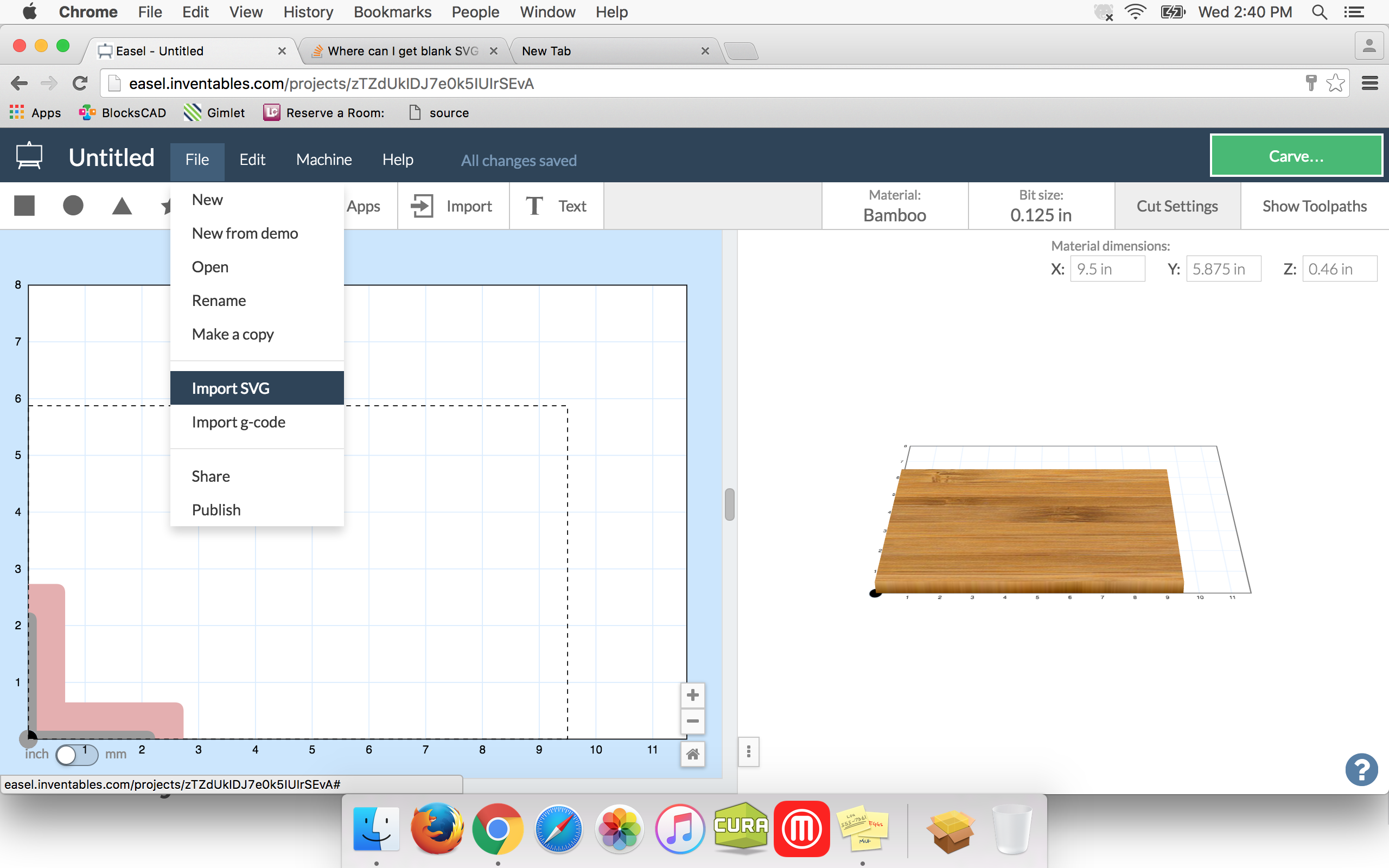1389x868 pixels.
Task: Choose Import g-code
Action: (x=257, y=422)
